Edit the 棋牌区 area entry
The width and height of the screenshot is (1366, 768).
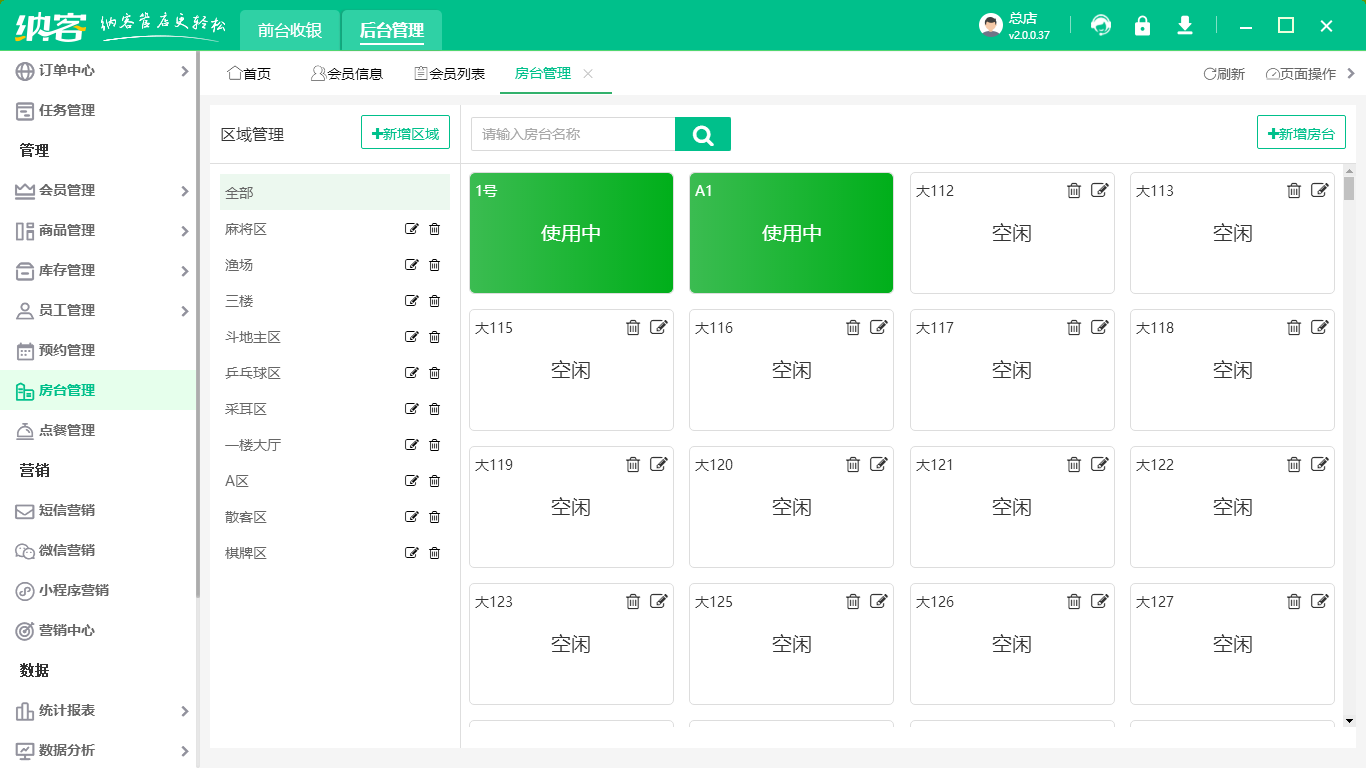pos(411,553)
